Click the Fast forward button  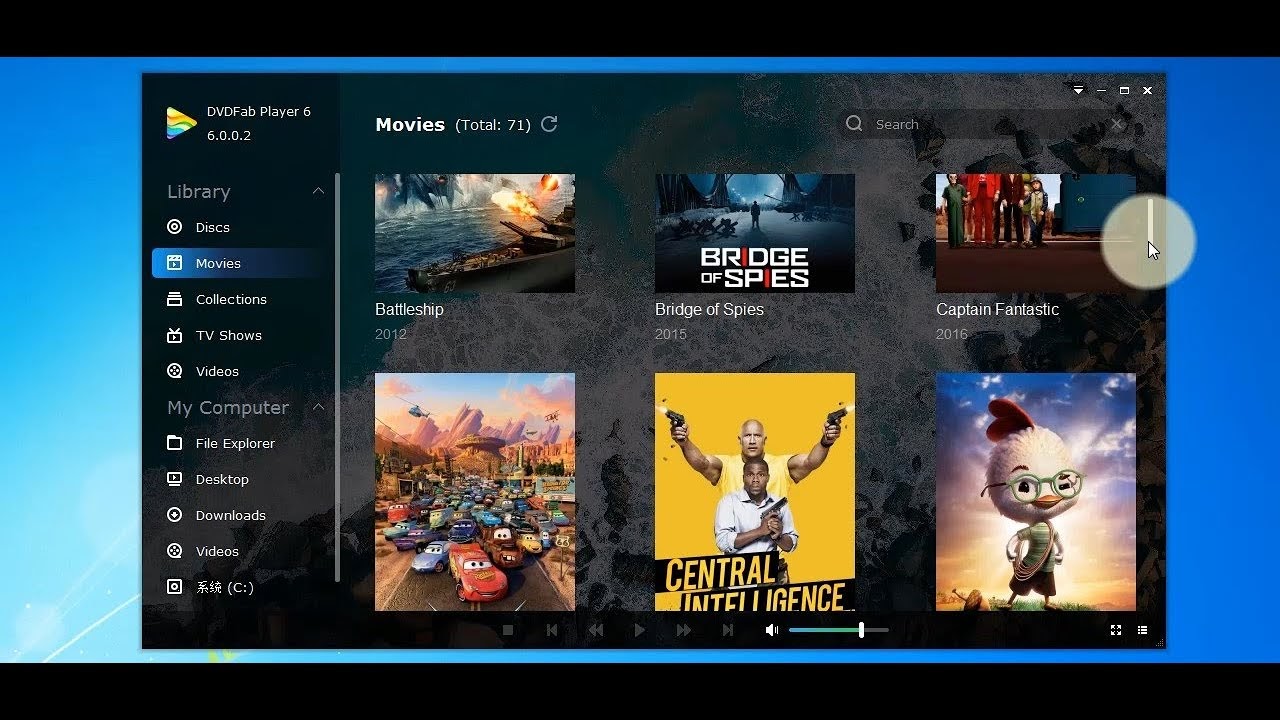[684, 630]
